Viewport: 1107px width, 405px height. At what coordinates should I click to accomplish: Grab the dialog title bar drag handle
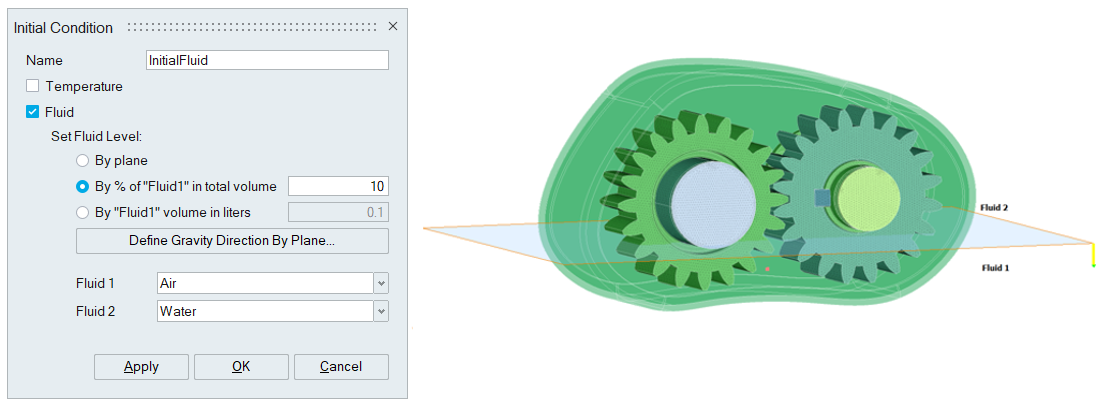point(250,28)
